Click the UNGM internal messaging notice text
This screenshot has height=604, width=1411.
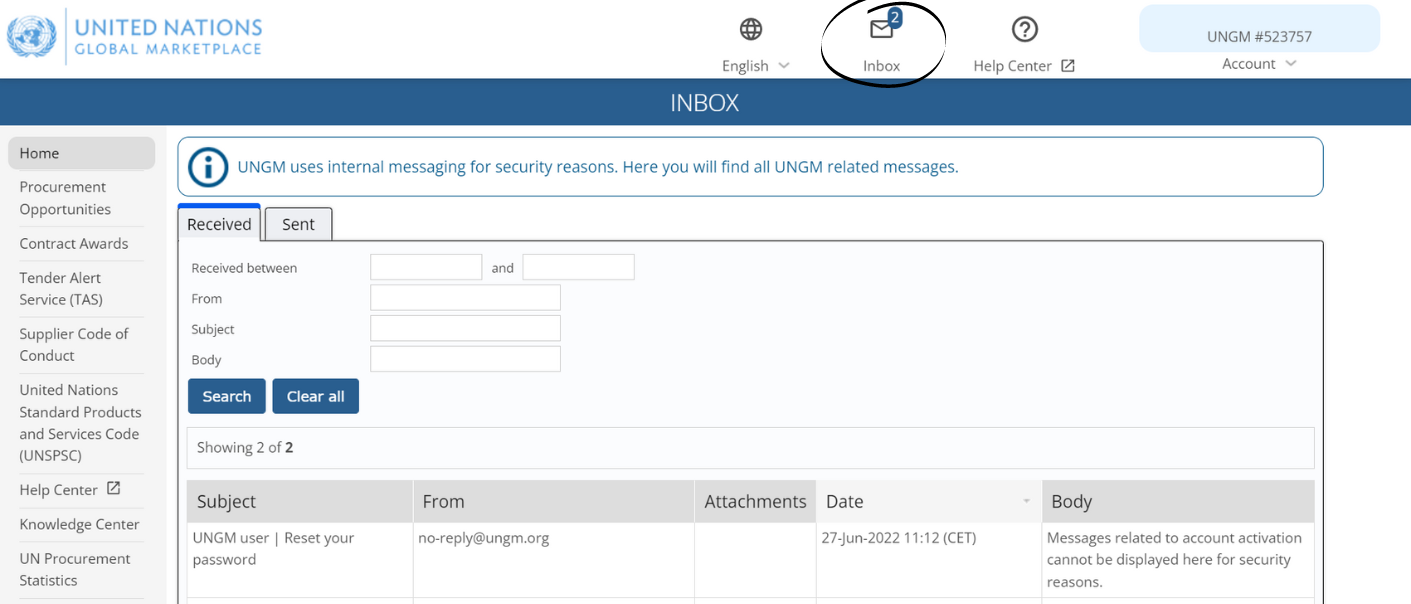pos(598,167)
